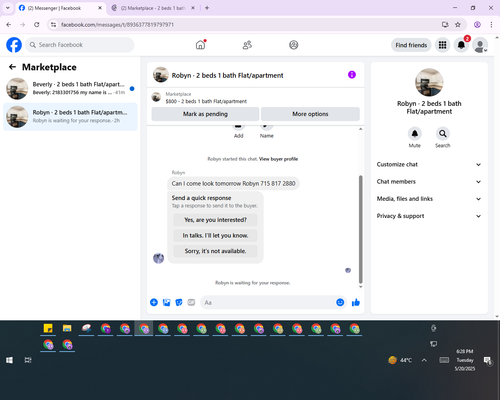Open the Chrome three-dot menu
The width and height of the screenshot is (500, 400).
pos(491,25)
